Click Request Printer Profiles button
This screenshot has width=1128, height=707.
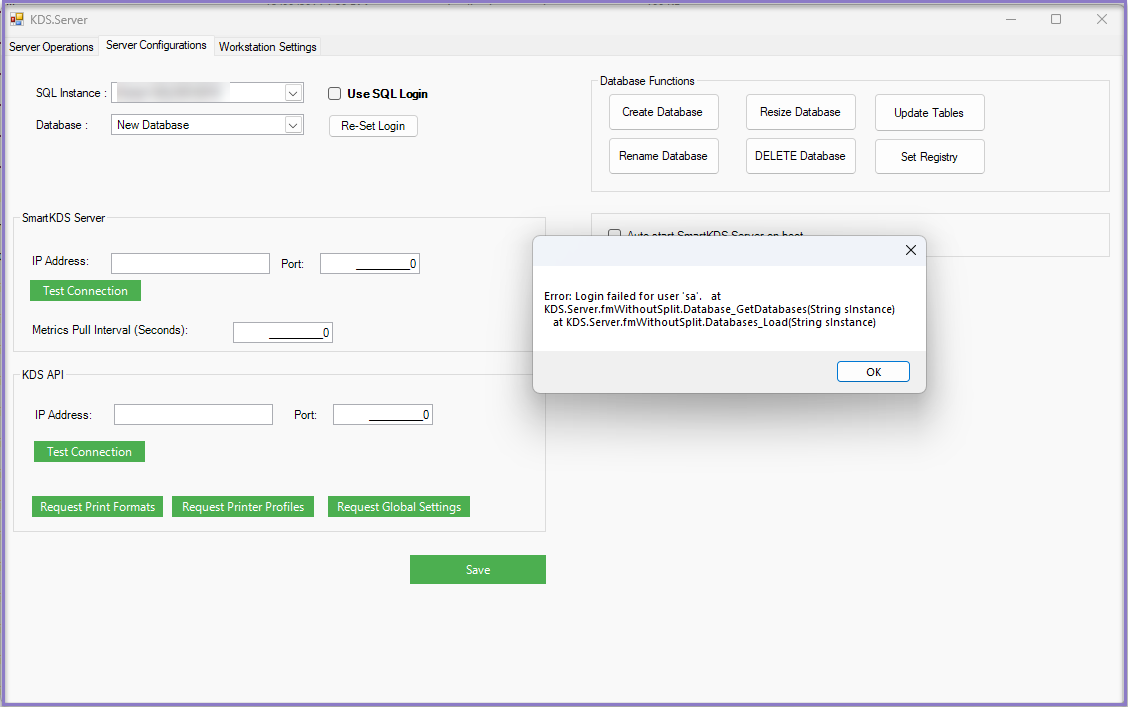[x=243, y=507]
